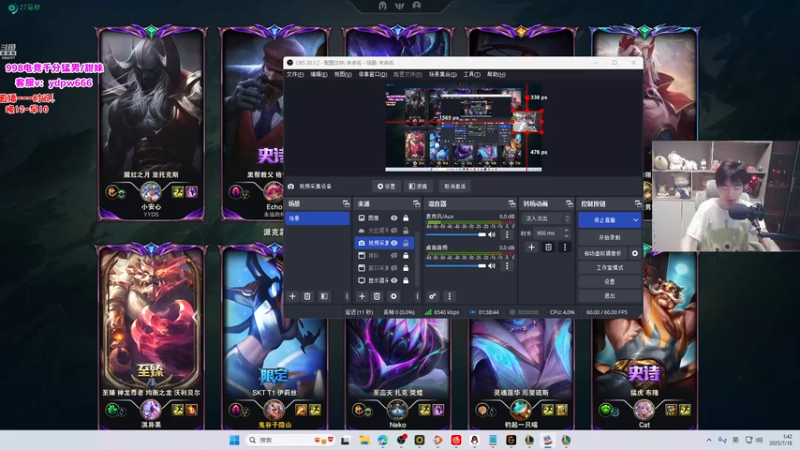Open 设置 in controls dock
Image resolution: width=800 pixels, height=450 pixels.
point(610,282)
